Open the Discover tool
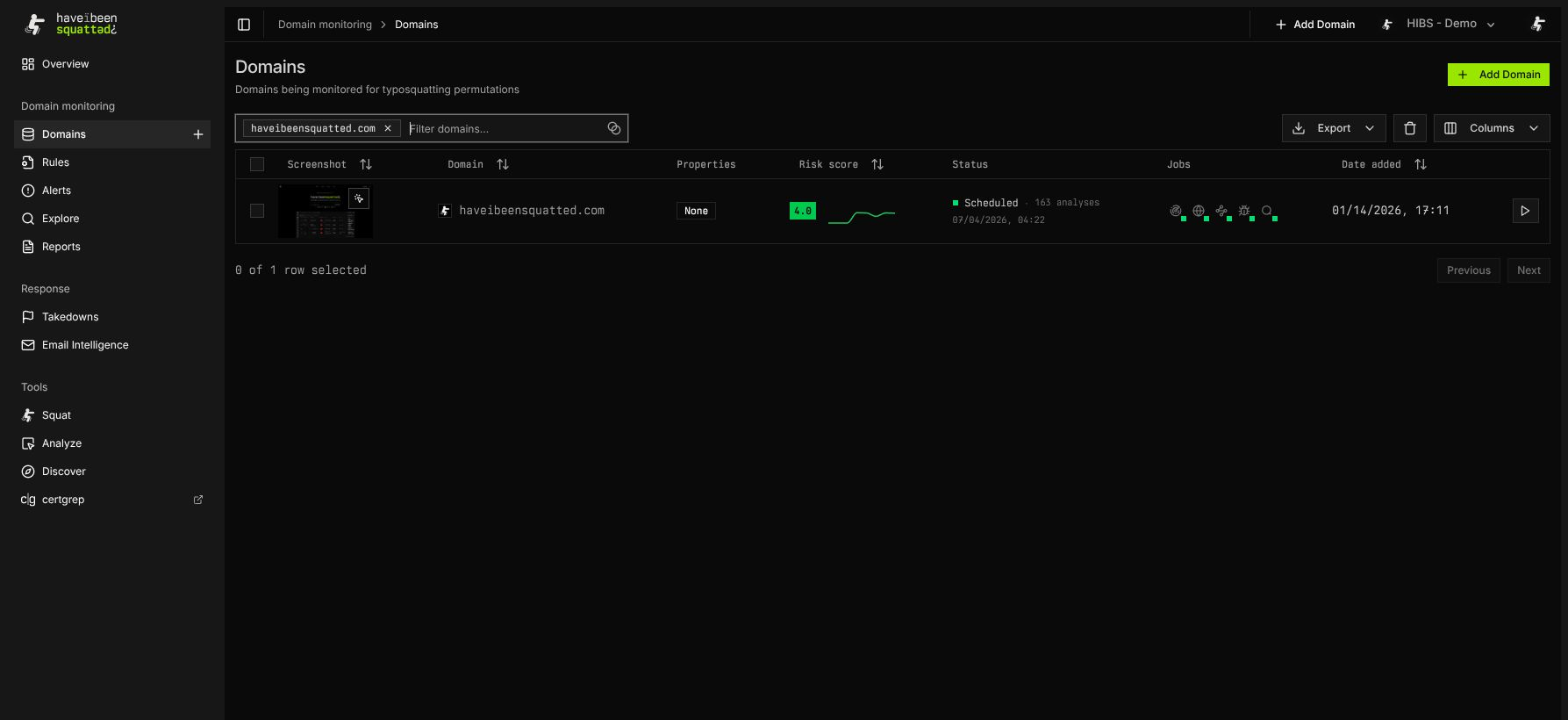 click(112, 472)
